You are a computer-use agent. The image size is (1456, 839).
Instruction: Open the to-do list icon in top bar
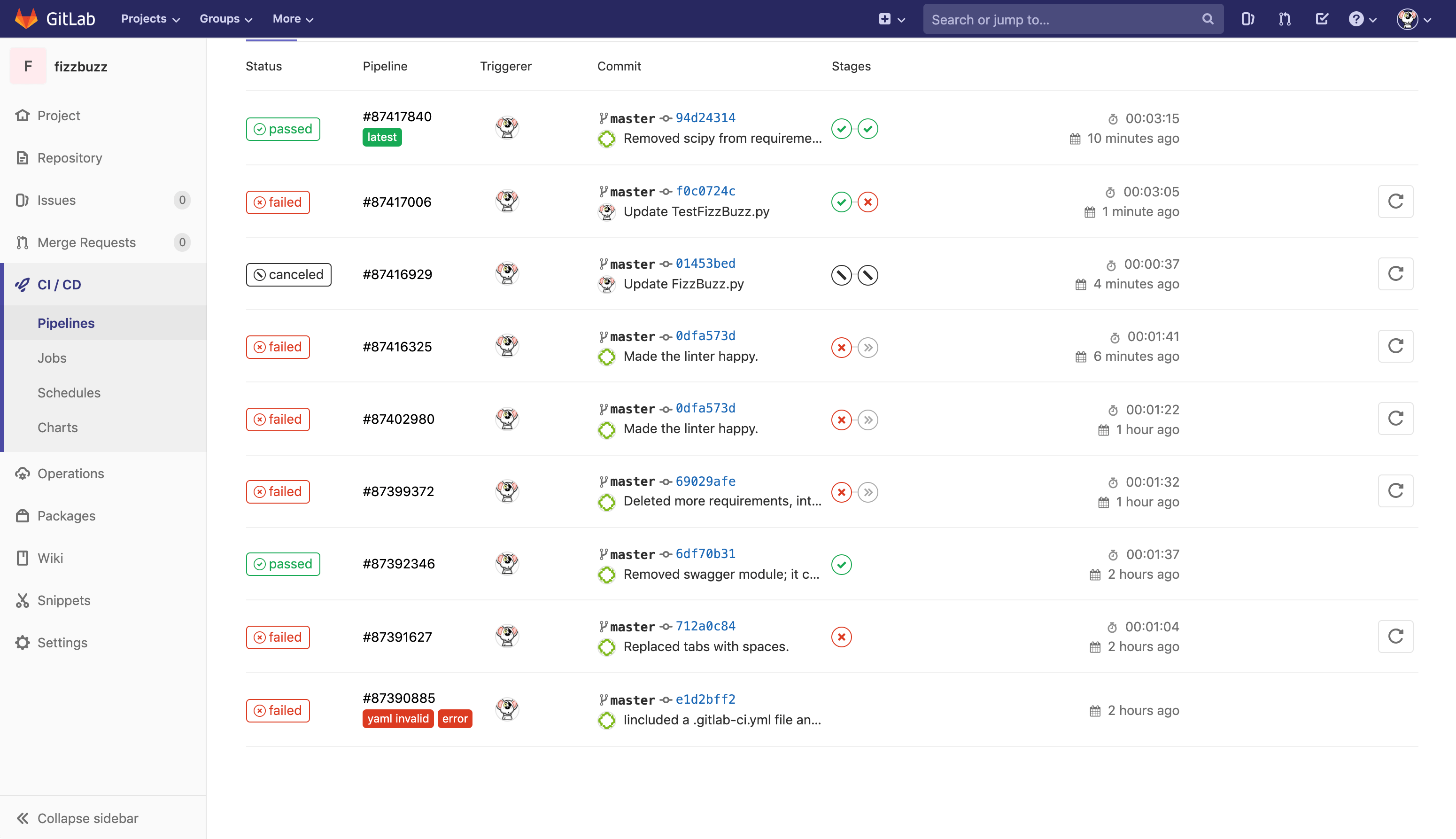pyautogui.click(x=1322, y=18)
